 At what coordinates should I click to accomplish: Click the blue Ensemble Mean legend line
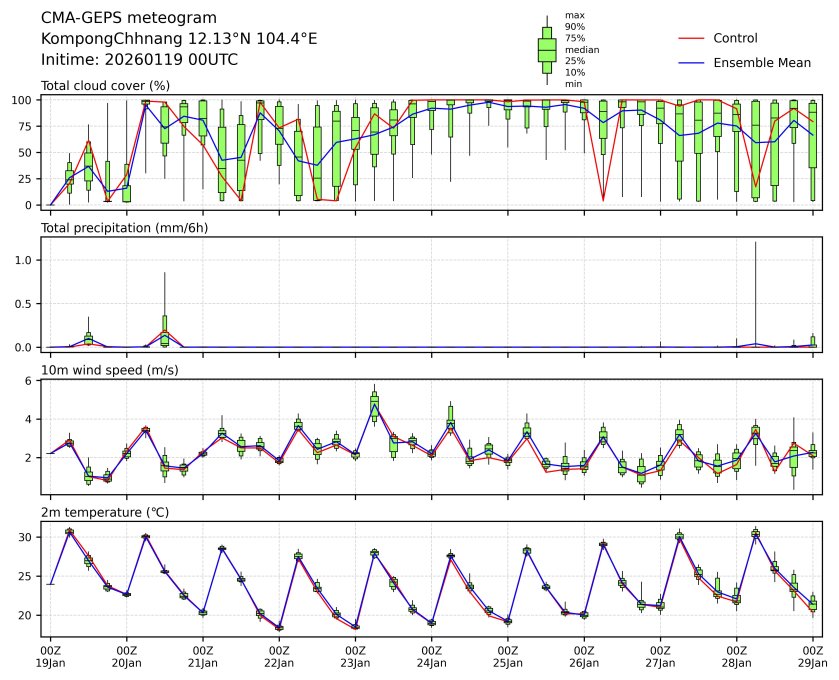pyautogui.click(x=692, y=63)
